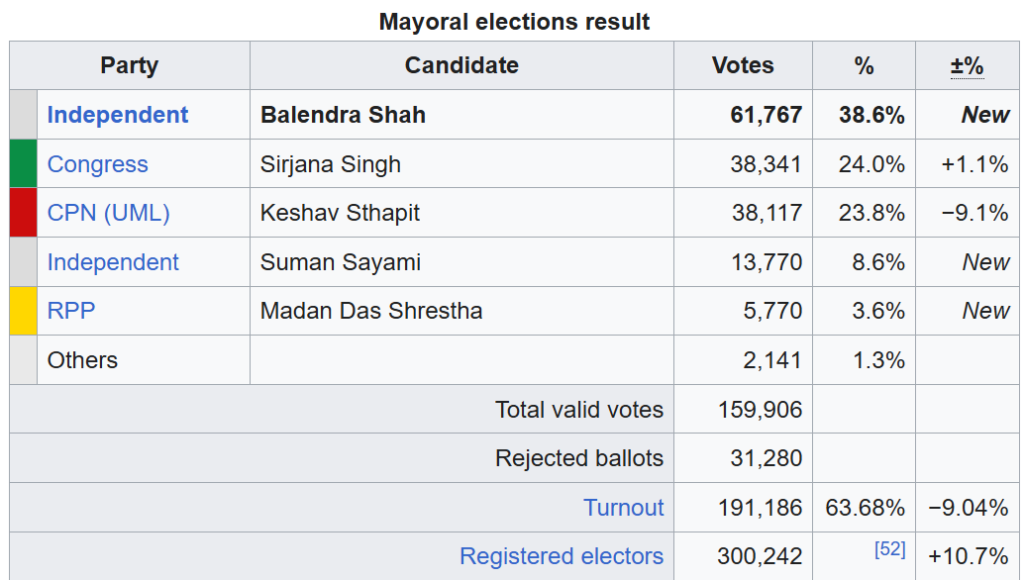Click the green Congress color swatch
The width and height of the screenshot is (1024, 580).
22,164
